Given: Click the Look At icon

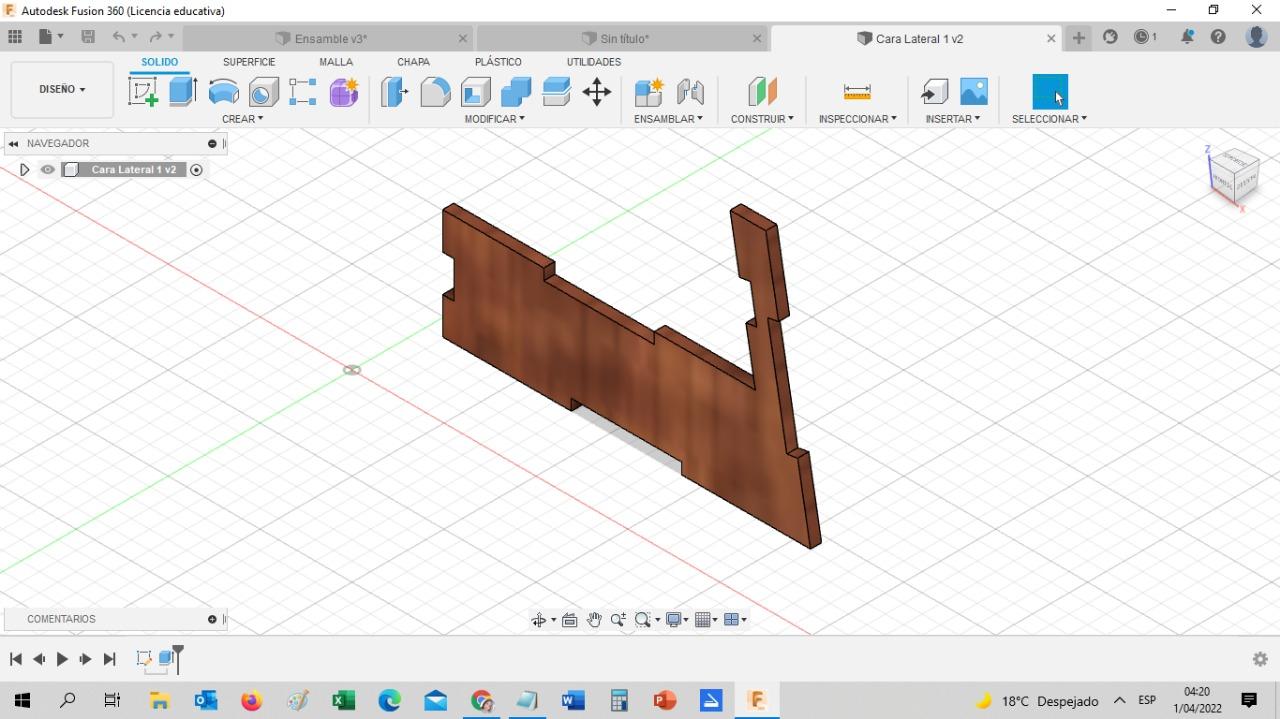Looking at the screenshot, I should point(570,620).
